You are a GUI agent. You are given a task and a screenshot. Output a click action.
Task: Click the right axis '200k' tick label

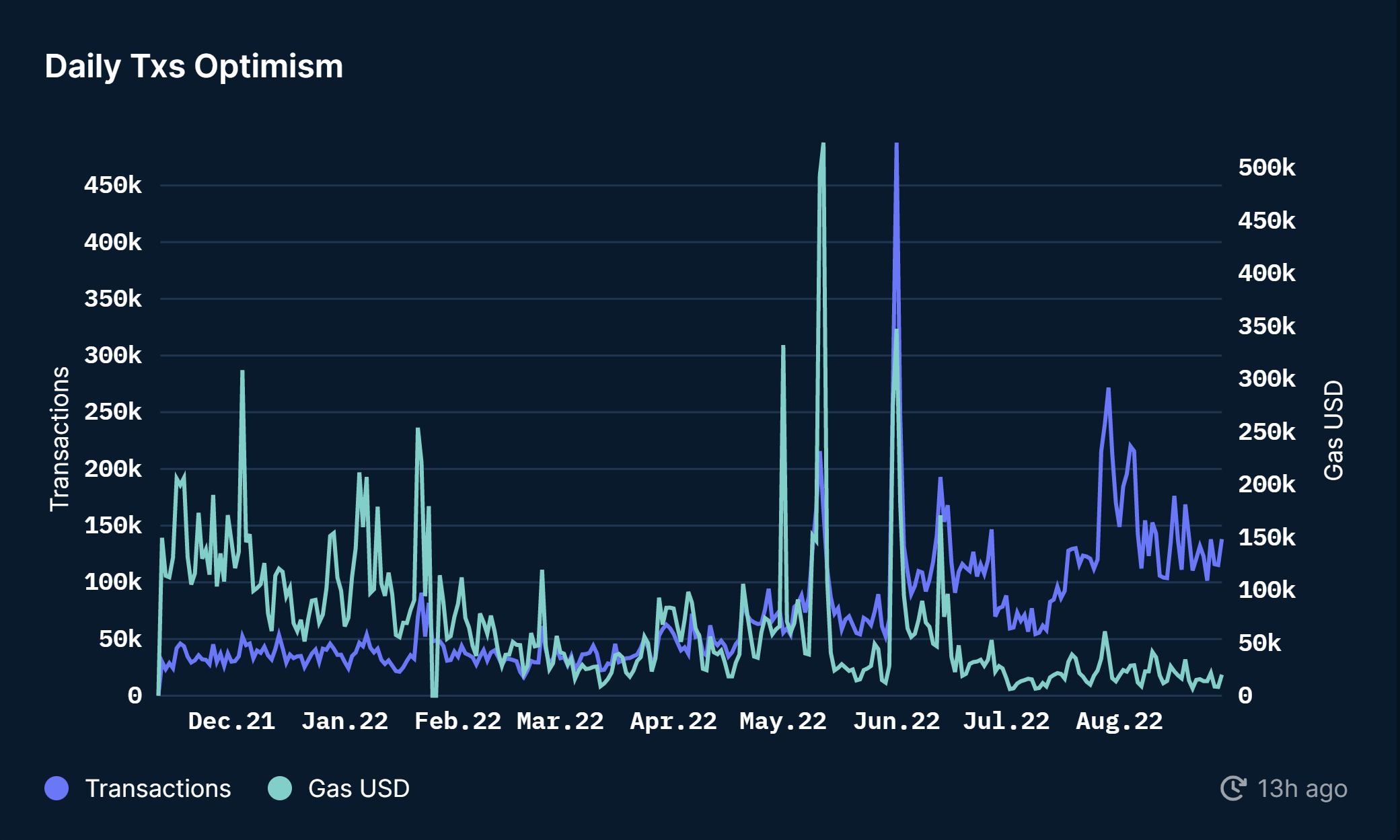pyautogui.click(x=1267, y=484)
